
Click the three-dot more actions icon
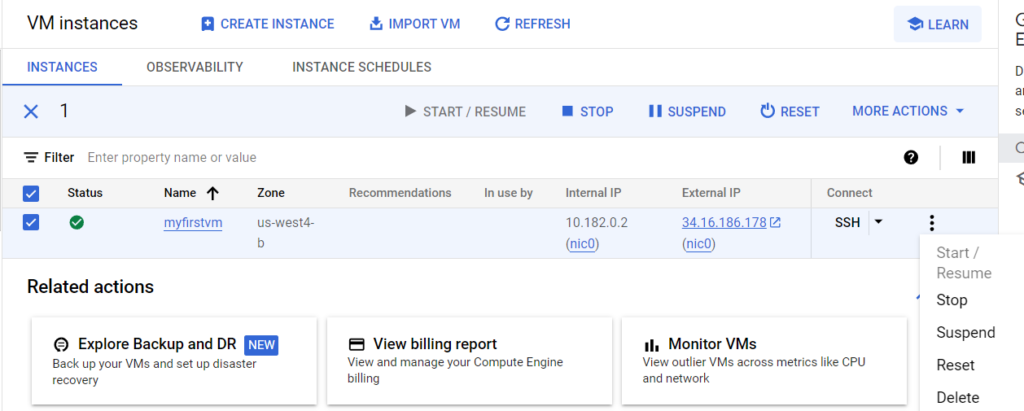coord(932,223)
